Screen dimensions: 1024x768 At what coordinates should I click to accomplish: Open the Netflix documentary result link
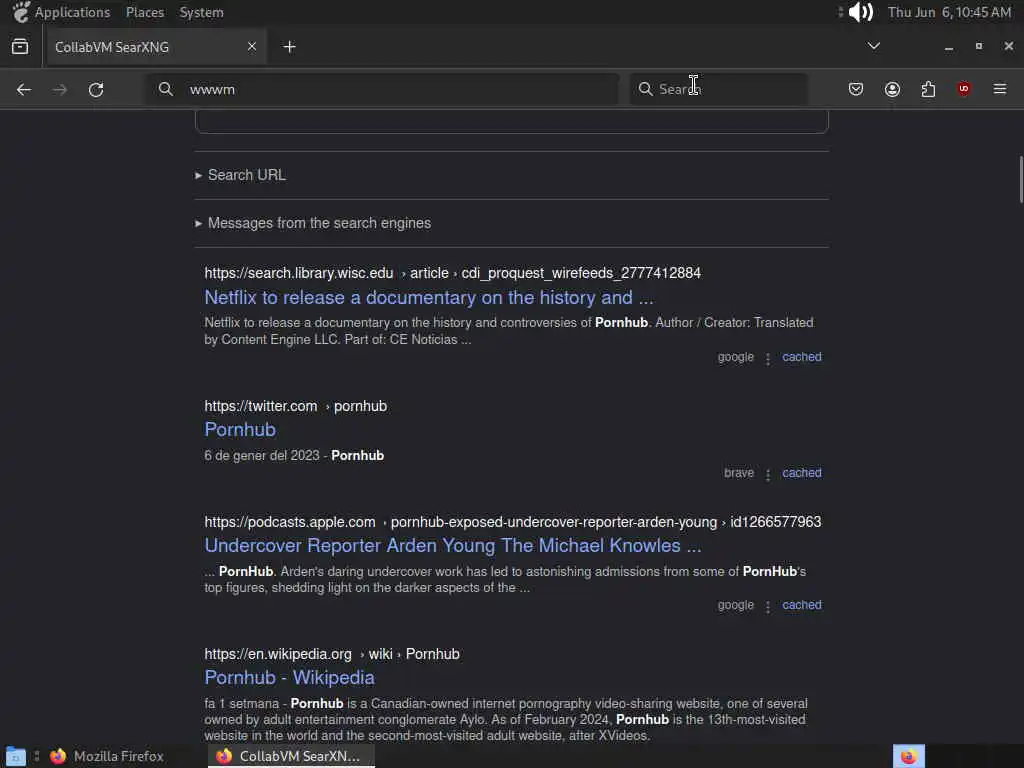click(428, 298)
